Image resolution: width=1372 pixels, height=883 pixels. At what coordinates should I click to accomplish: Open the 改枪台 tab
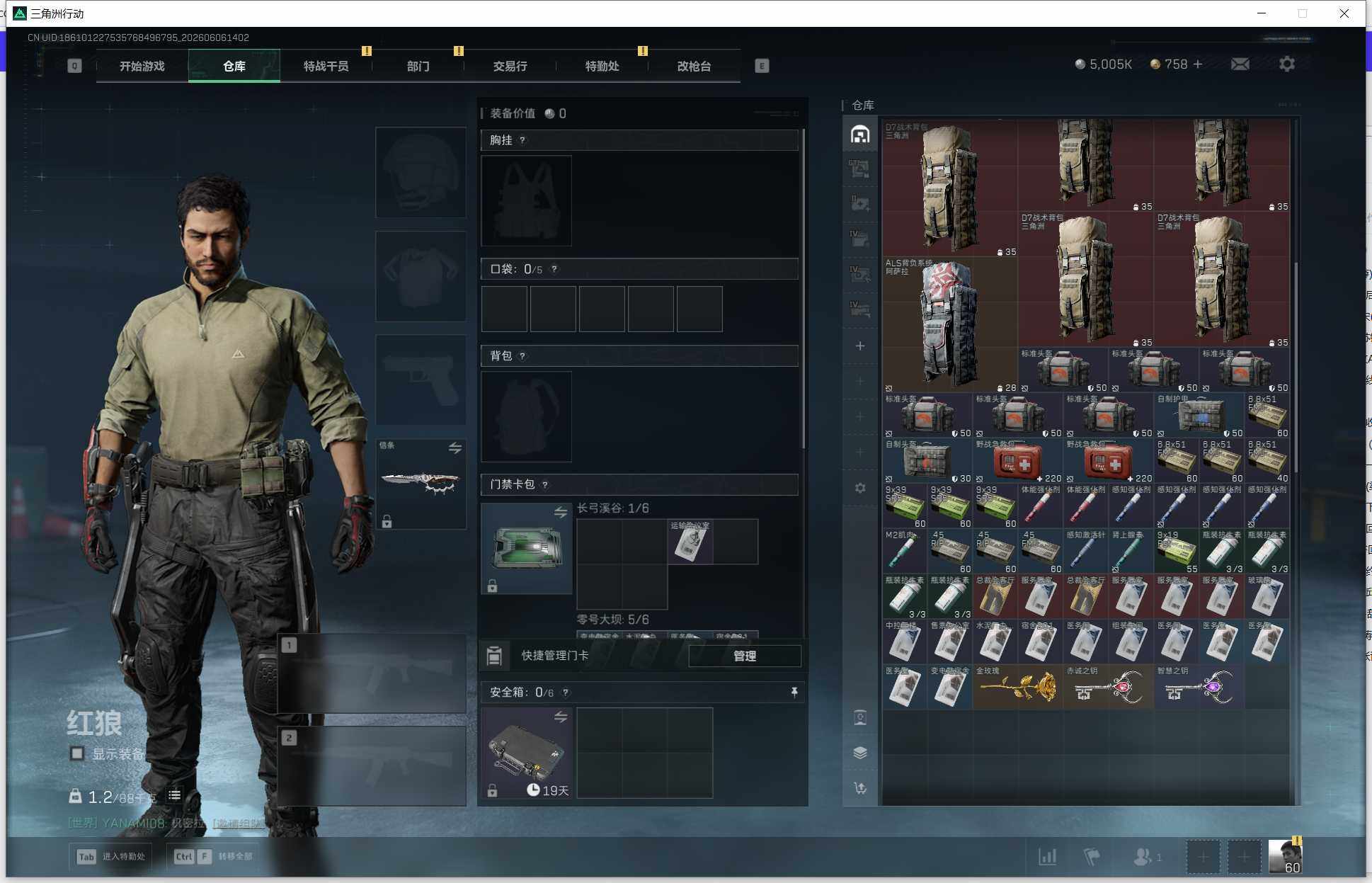pos(694,66)
